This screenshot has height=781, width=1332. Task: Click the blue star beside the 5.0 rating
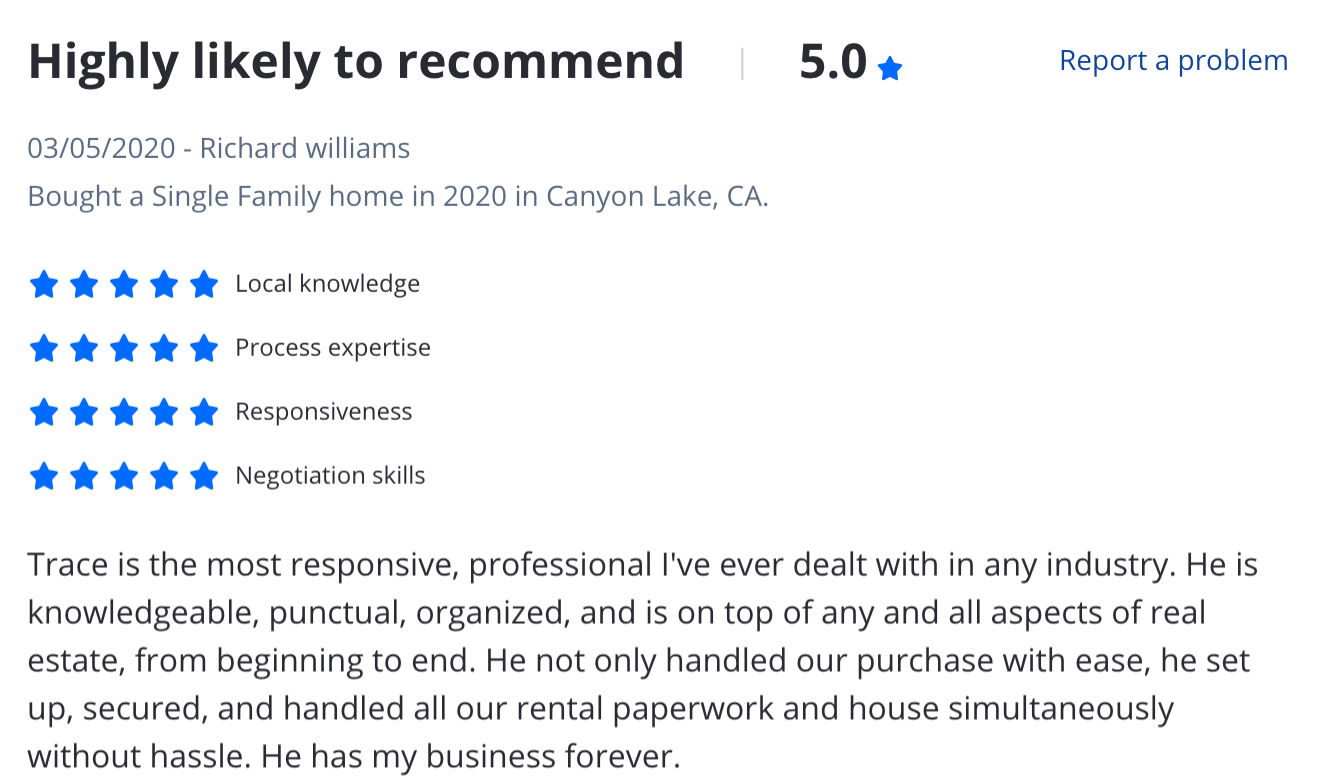[889, 68]
